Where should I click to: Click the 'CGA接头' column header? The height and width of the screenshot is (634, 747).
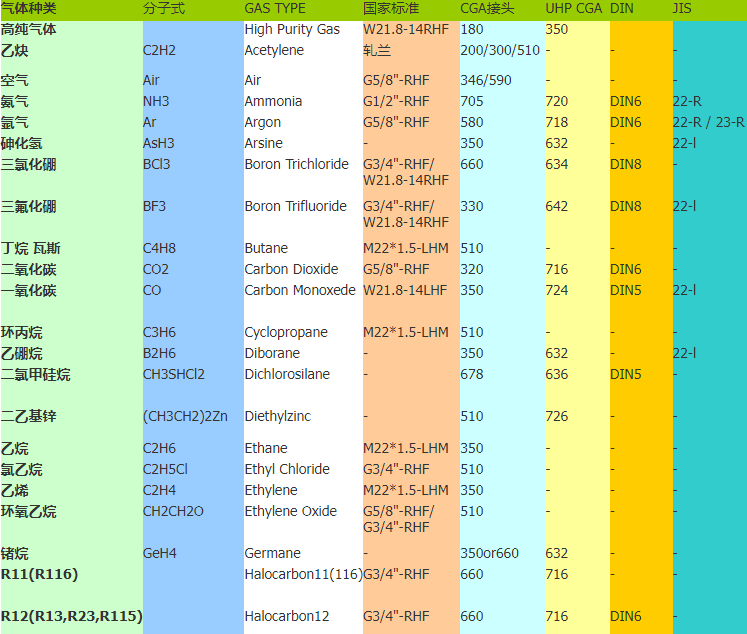pos(487,9)
